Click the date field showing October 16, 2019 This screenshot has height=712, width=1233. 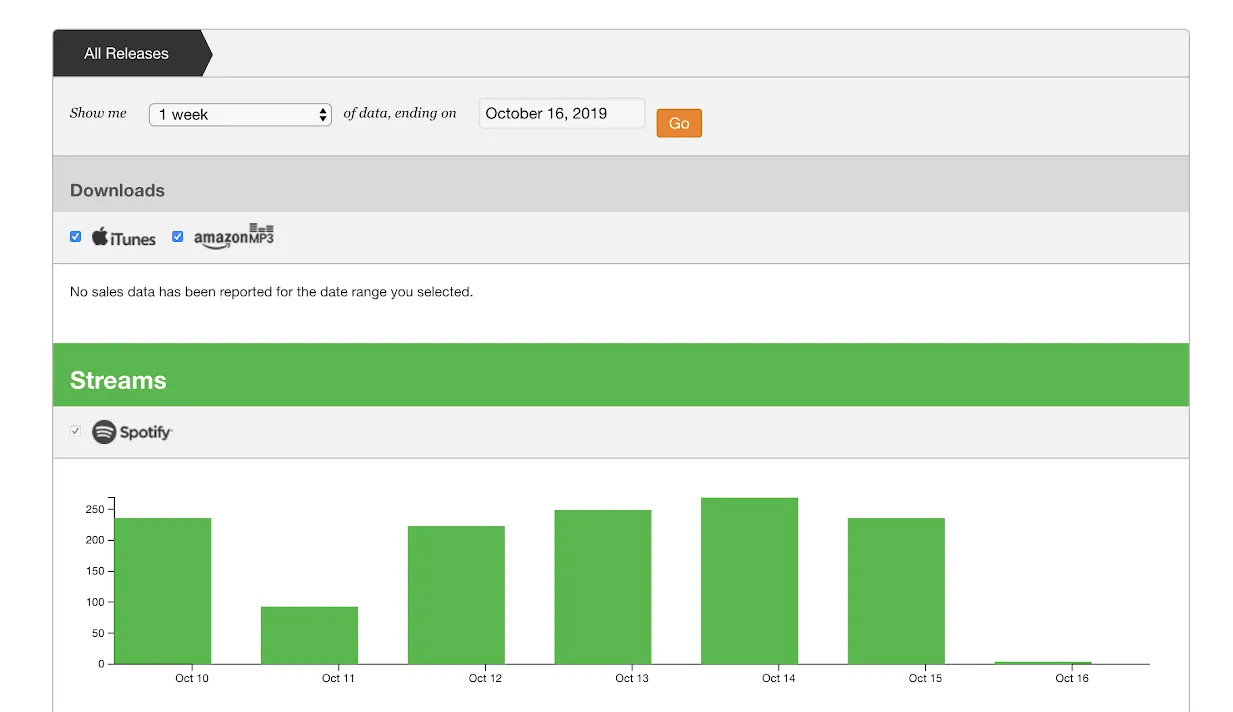click(561, 113)
